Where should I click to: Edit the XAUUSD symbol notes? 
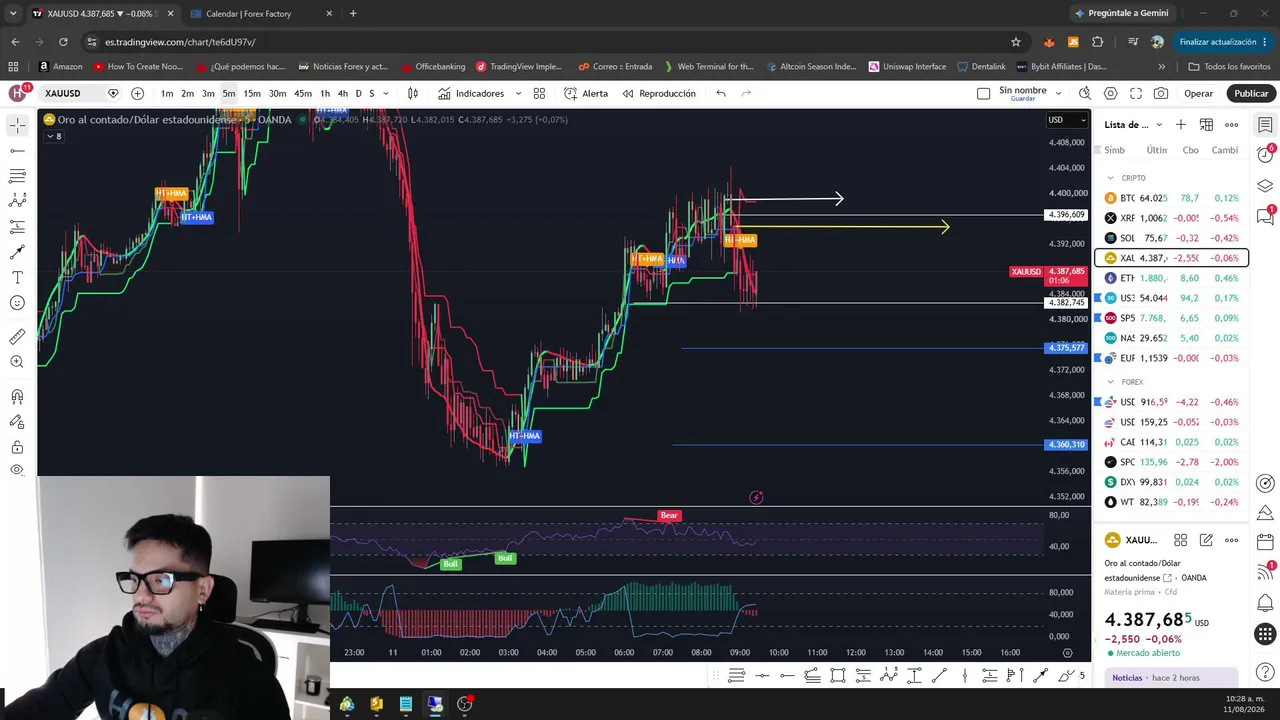coord(1206,540)
